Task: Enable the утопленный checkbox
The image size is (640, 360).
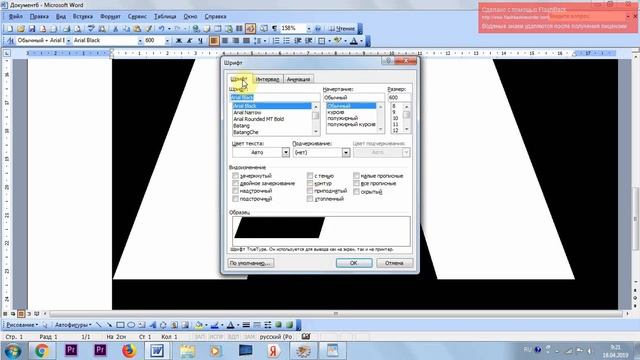Action: pyautogui.click(x=310, y=198)
